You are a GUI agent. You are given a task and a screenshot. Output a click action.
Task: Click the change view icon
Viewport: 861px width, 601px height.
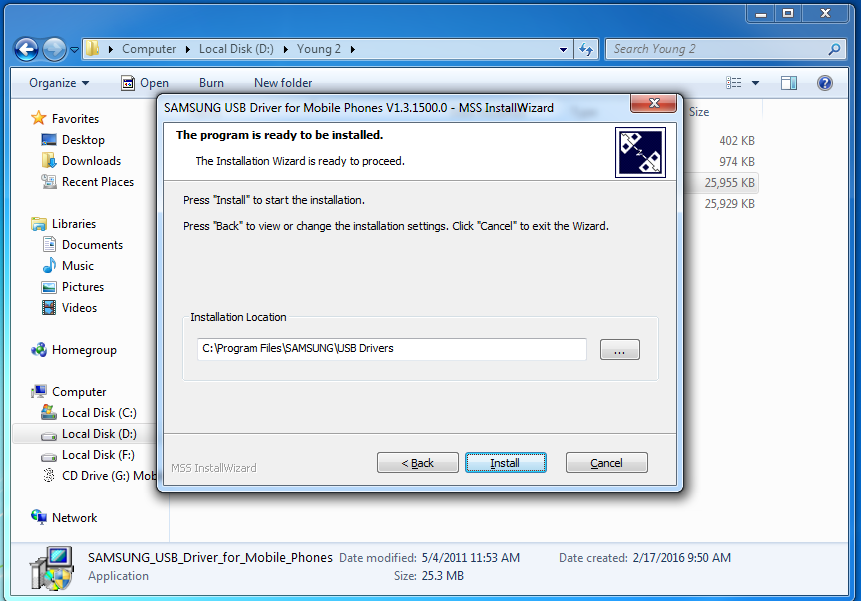pos(734,83)
